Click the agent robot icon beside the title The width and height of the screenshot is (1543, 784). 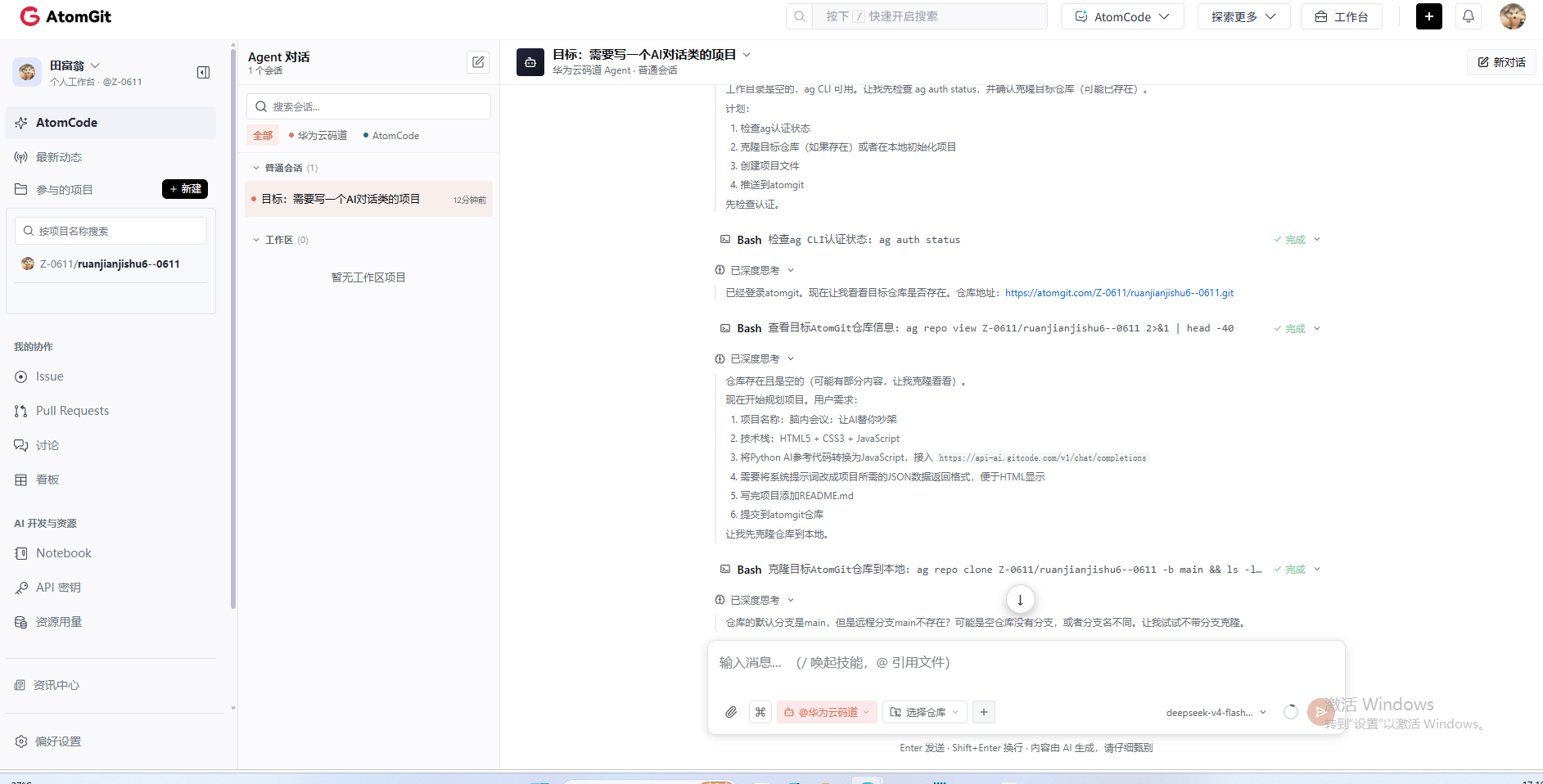point(530,62)
